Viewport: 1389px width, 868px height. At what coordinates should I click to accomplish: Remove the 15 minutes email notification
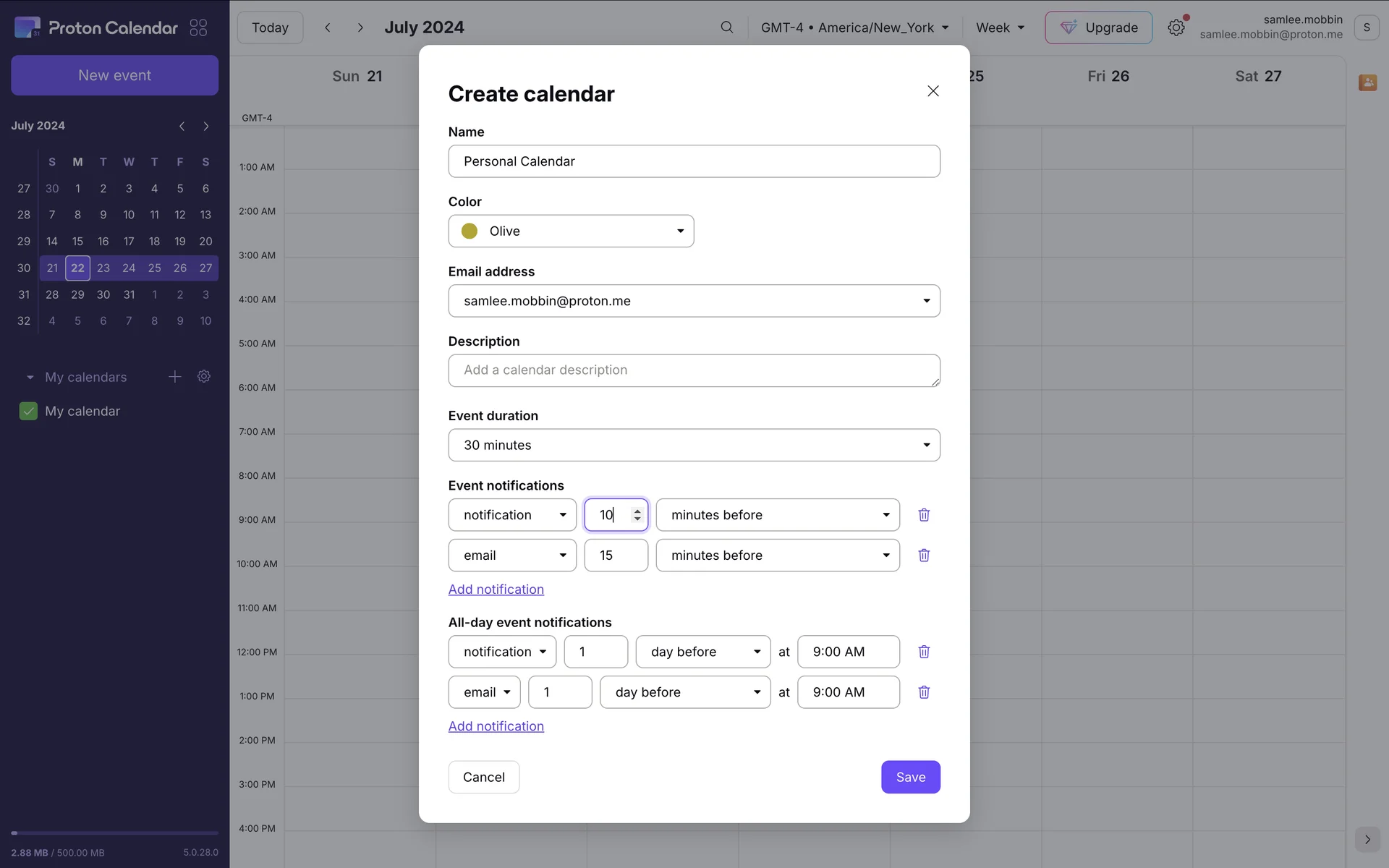[924, 556]
